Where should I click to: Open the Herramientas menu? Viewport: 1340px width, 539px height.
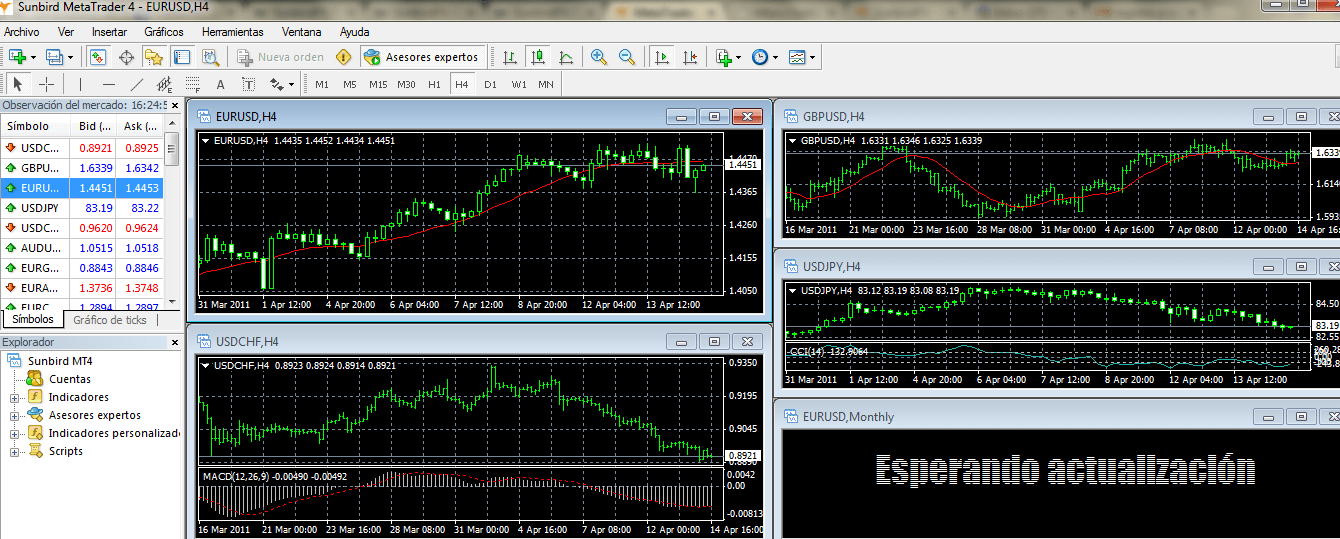pos(232,32)
